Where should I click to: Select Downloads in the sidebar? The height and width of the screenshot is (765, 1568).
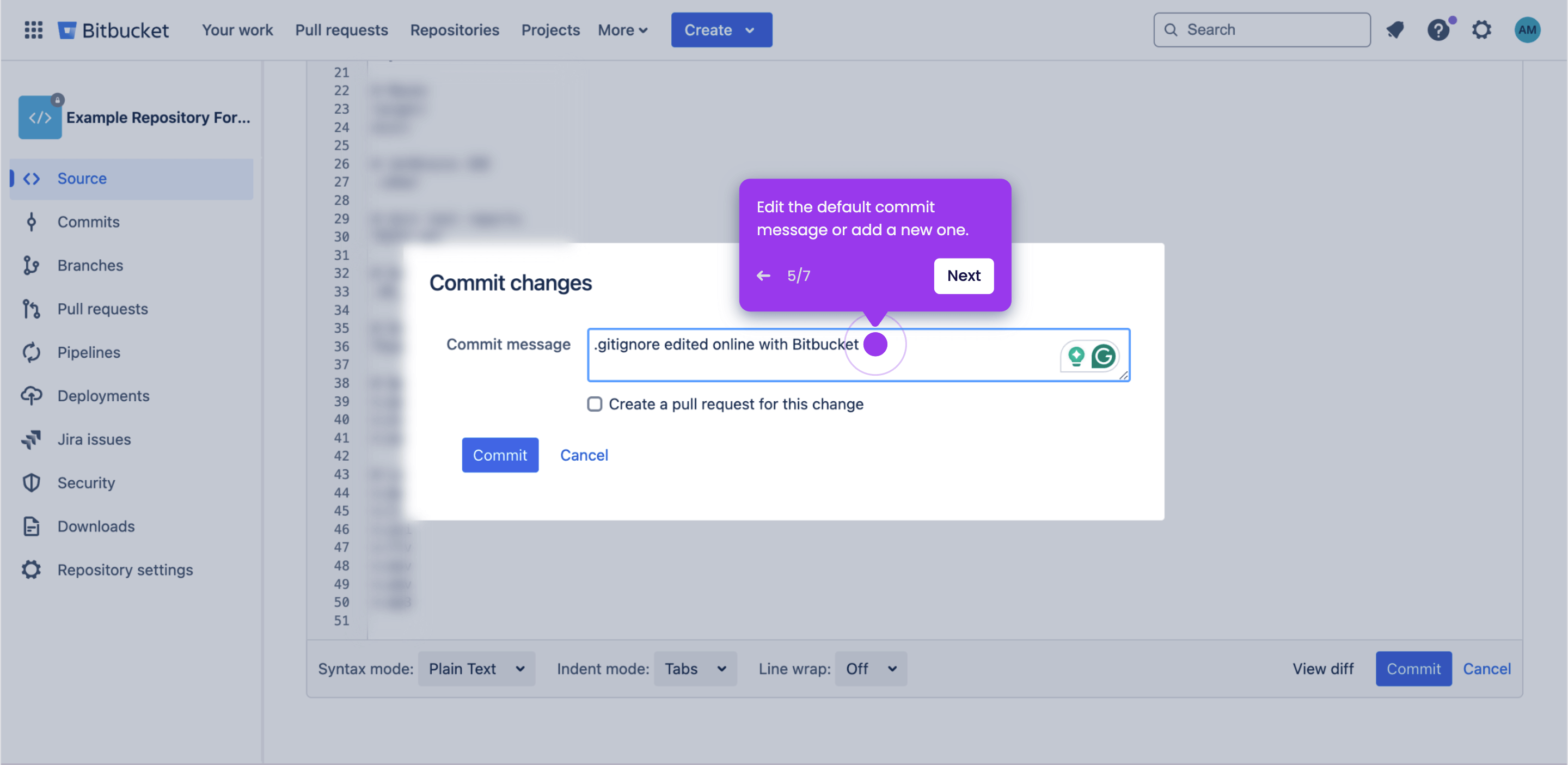pos(131,527)
